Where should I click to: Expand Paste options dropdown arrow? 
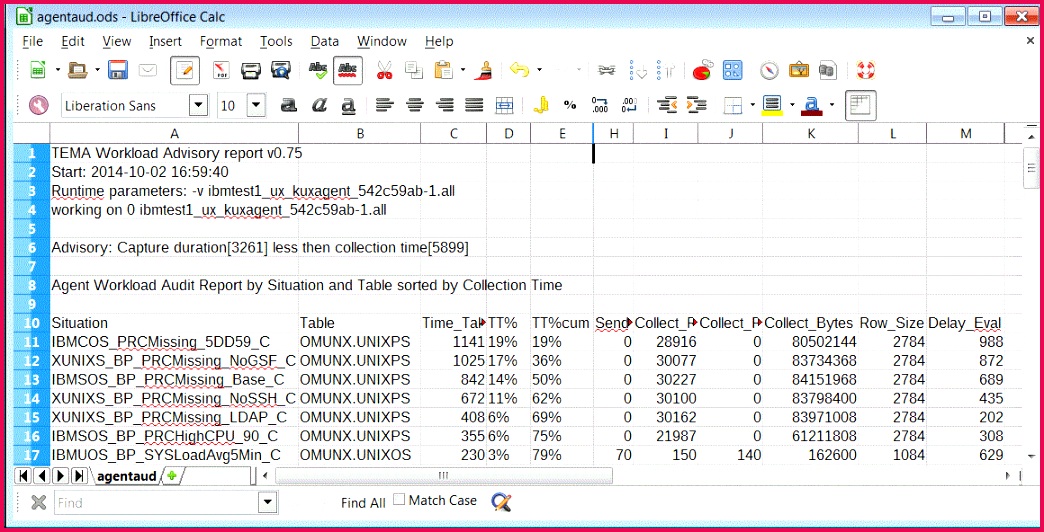pos(462,69)
